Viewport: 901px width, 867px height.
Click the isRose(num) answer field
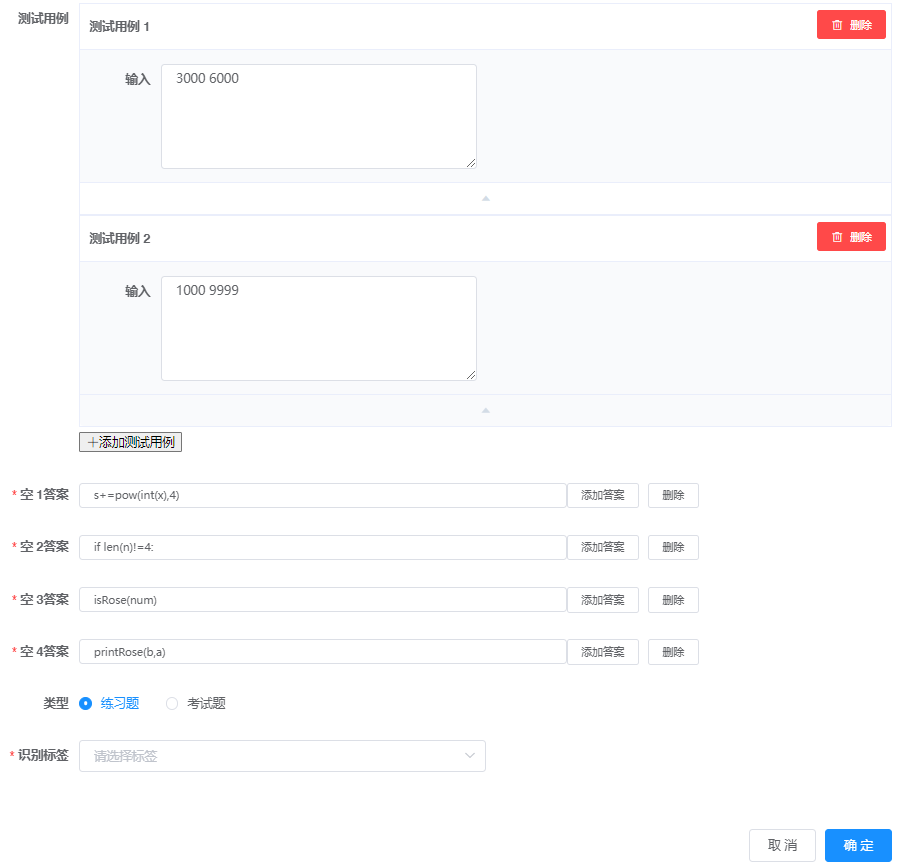tap(322, 600)
